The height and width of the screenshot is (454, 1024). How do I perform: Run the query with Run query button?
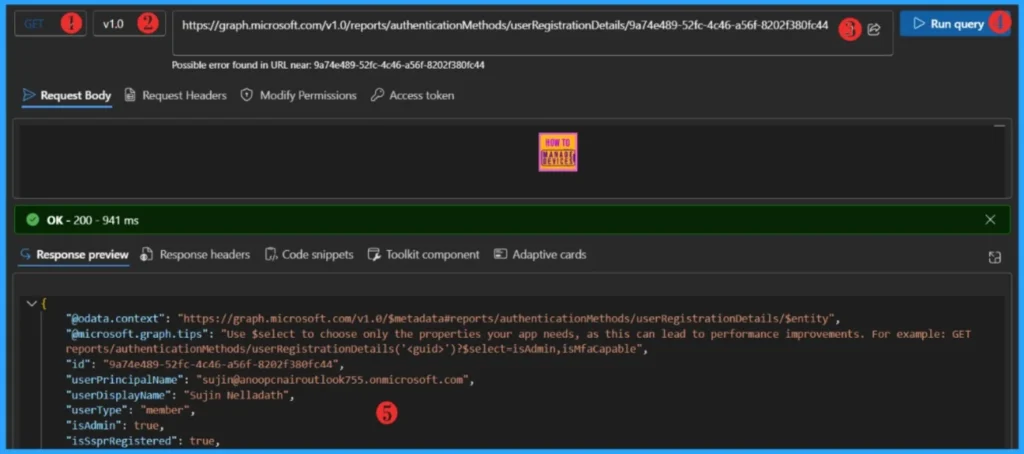955,24
